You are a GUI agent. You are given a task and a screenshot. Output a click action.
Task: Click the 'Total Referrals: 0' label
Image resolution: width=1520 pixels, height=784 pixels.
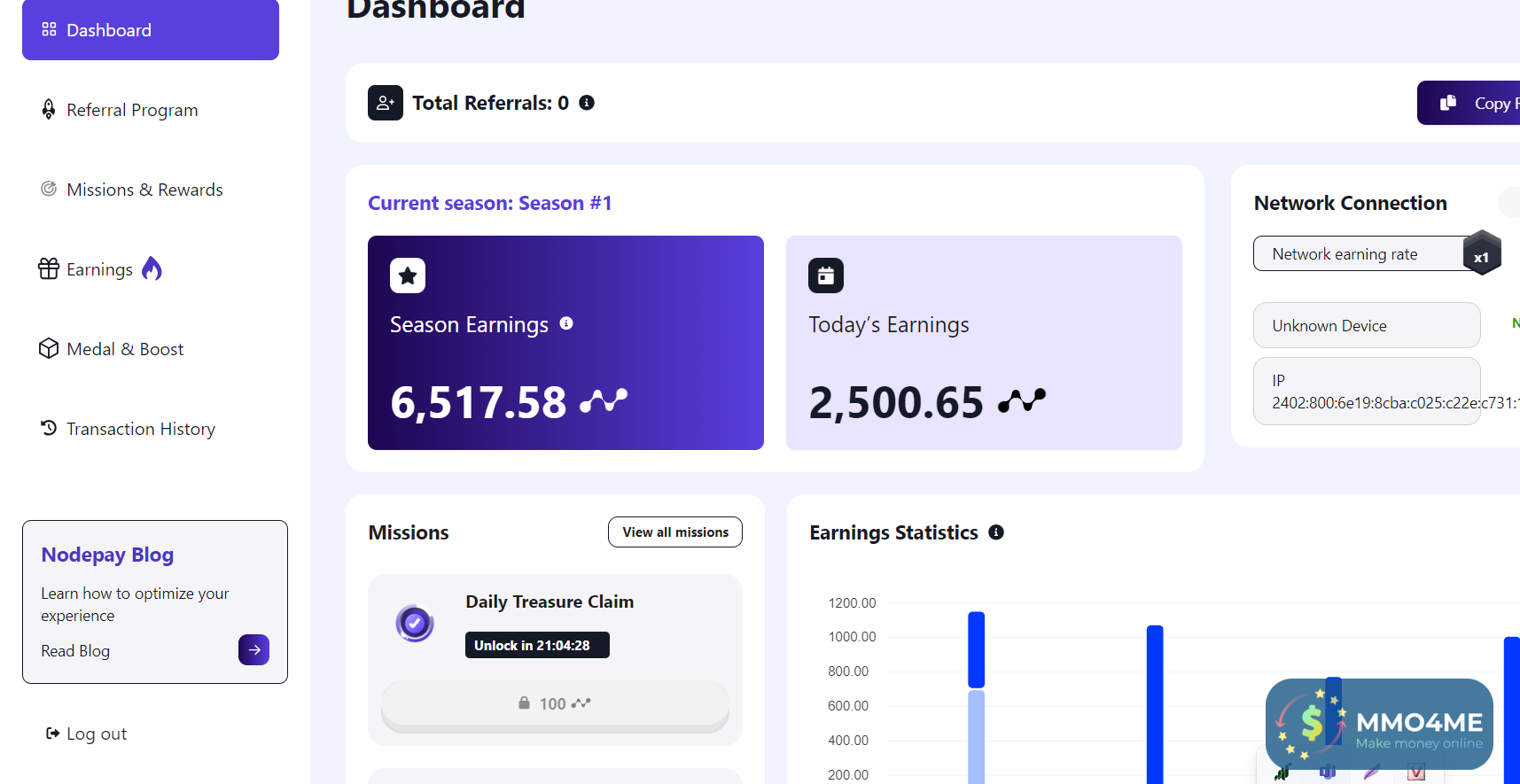coord(490,103)
